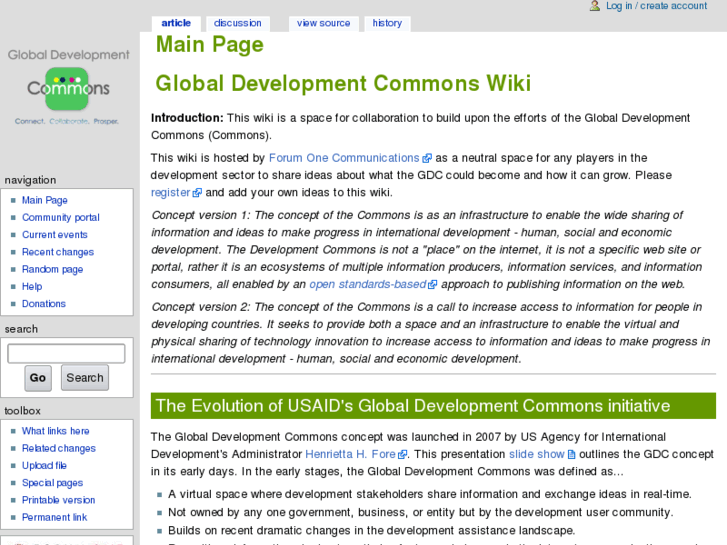Open the history tab
This screenshot has height=545, width=727.
point(387,23)
